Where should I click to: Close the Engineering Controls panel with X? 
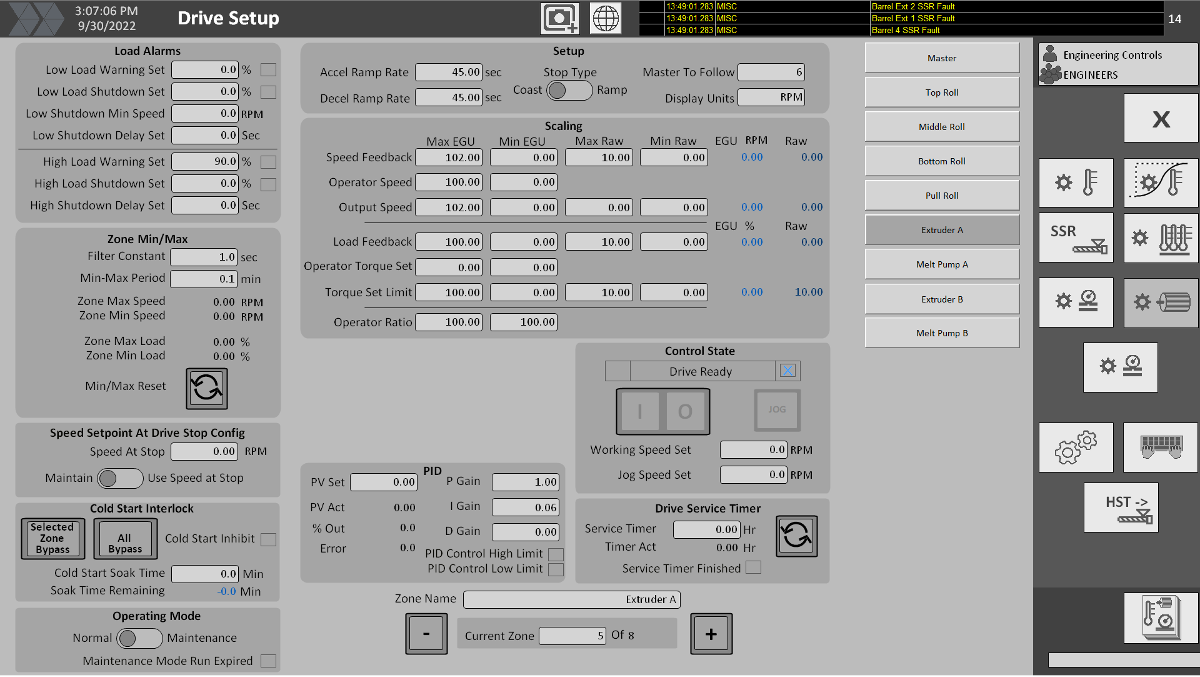point(1161,119)
